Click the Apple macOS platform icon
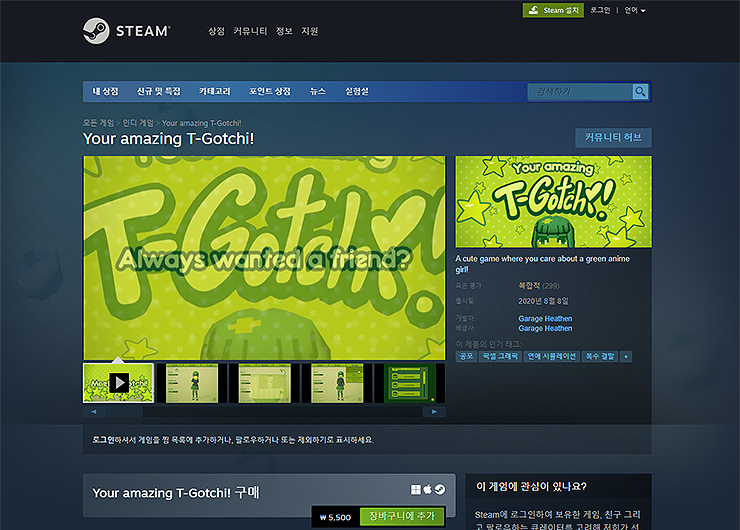Image resolution: width=740 pixels, height=530 pixels. pyautogui.click(x=428, y=489)
